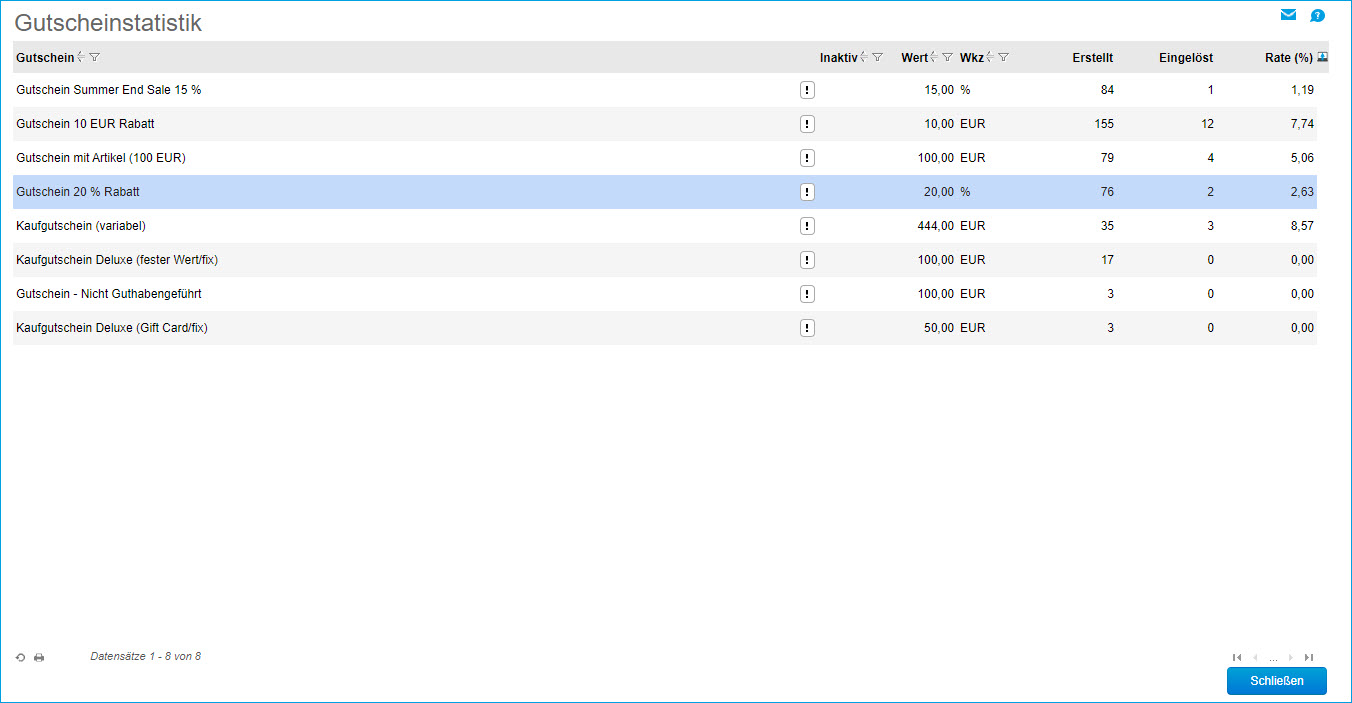Click the page ellipsis in pagination controls
Viewport: 1352px width, 703px height.
pos(1273,659)
